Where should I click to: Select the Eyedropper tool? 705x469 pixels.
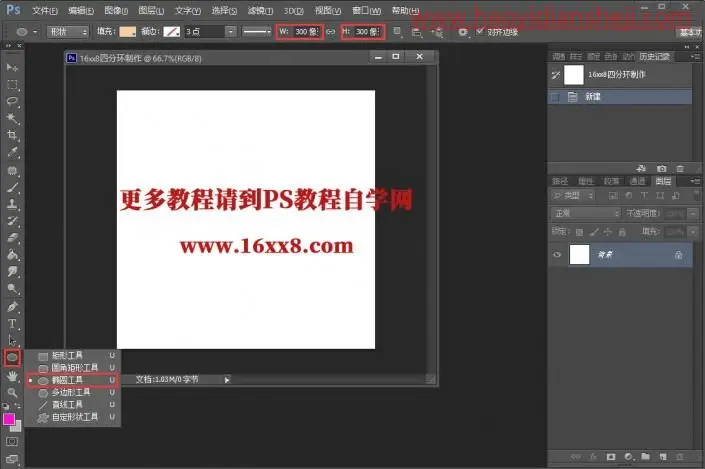coord(12,152)
